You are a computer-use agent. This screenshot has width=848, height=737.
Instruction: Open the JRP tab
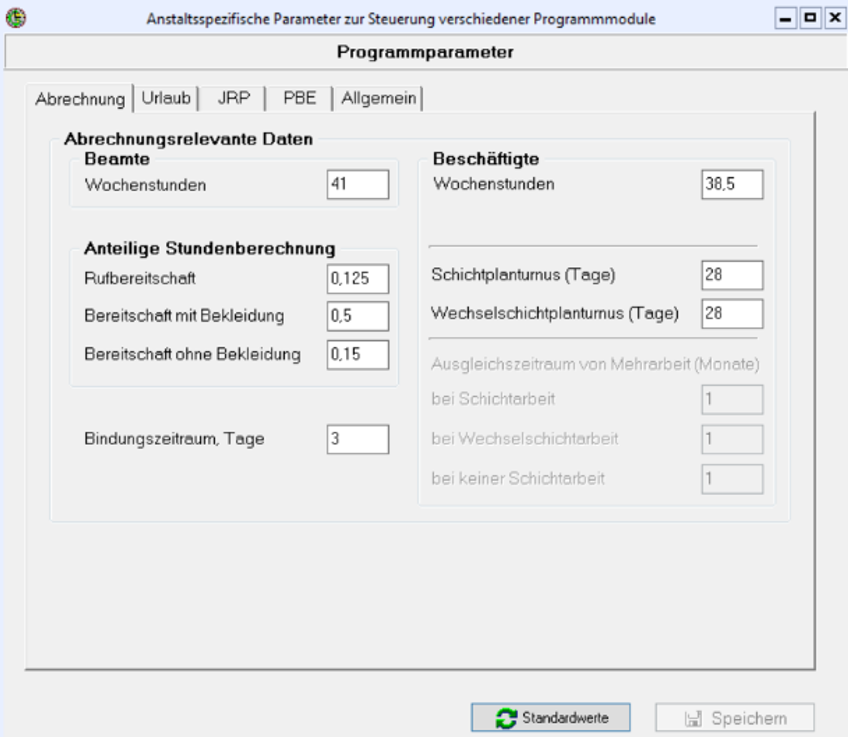[x=234, y=98]
